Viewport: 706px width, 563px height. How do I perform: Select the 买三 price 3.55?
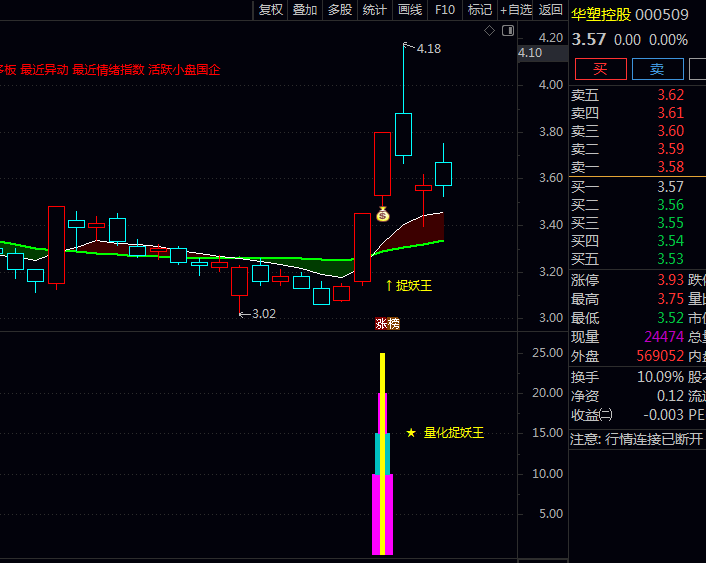point(670,223)
